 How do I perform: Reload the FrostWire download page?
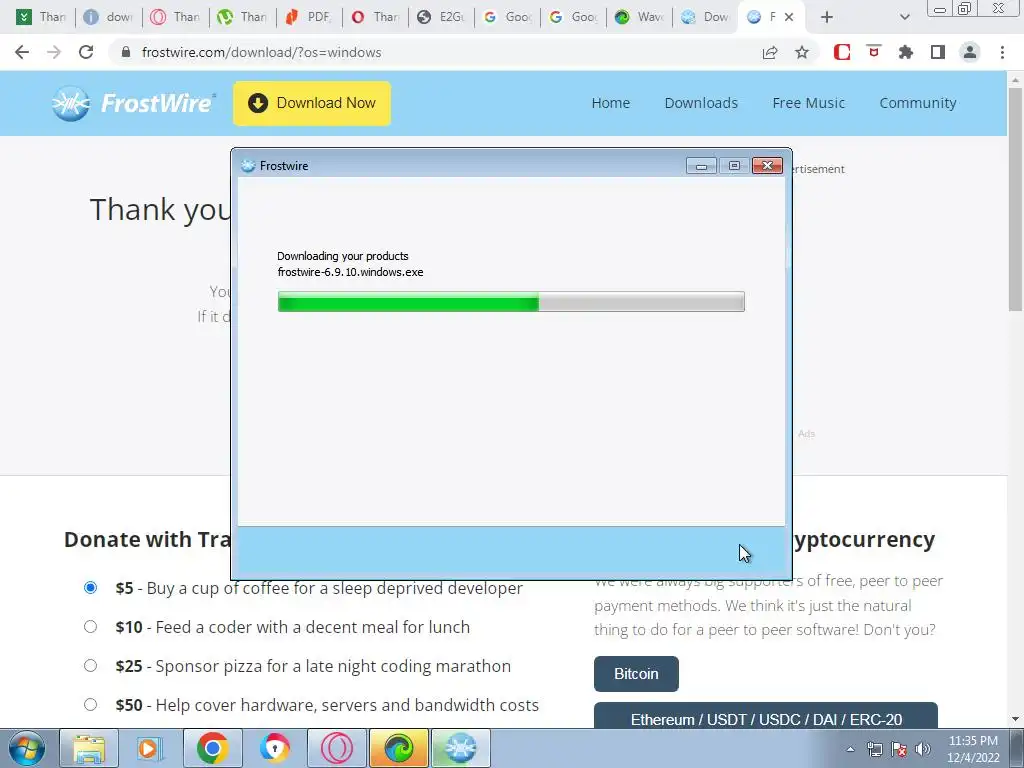(86, 52)
